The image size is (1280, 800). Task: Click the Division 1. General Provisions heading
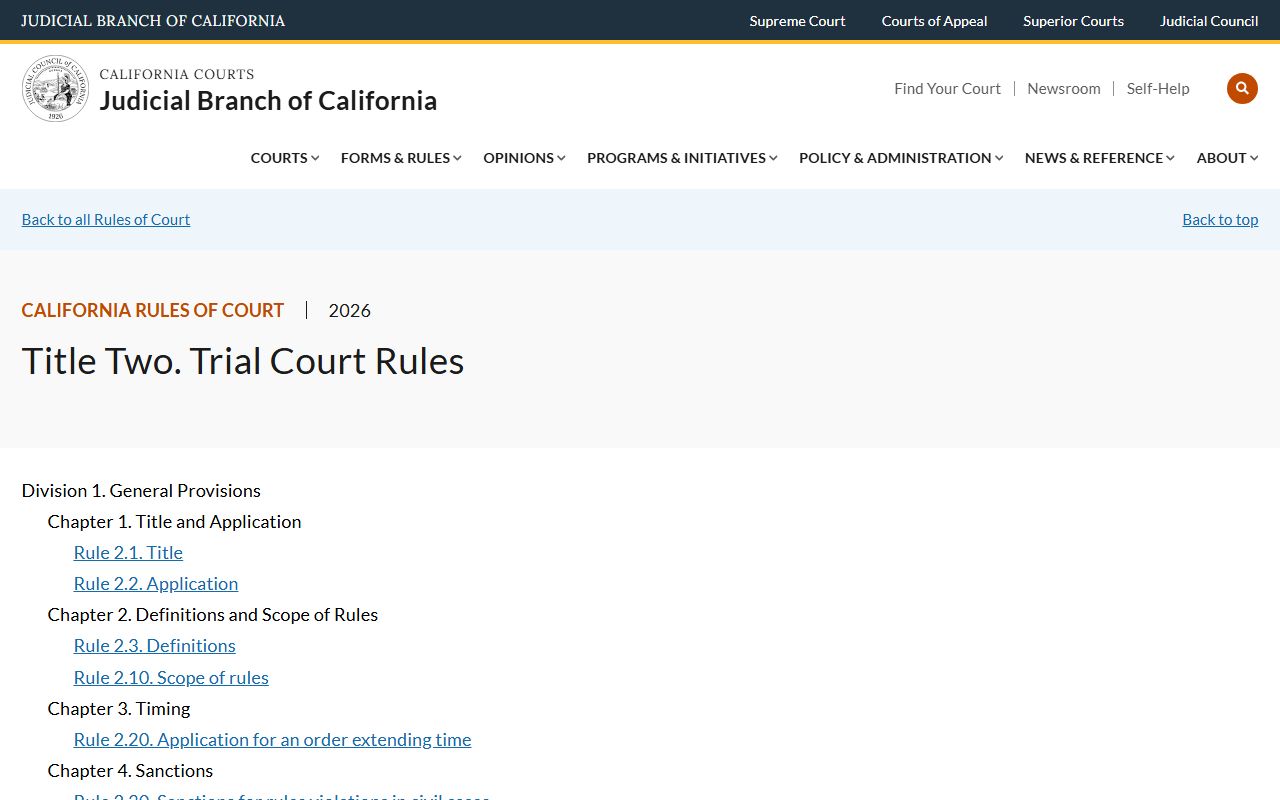click(141, 491)
